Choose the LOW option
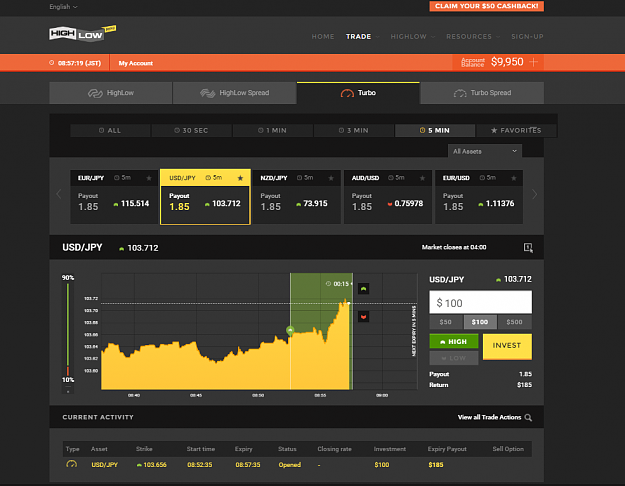Viewport: 625px width, 486px height. [454, 358]
